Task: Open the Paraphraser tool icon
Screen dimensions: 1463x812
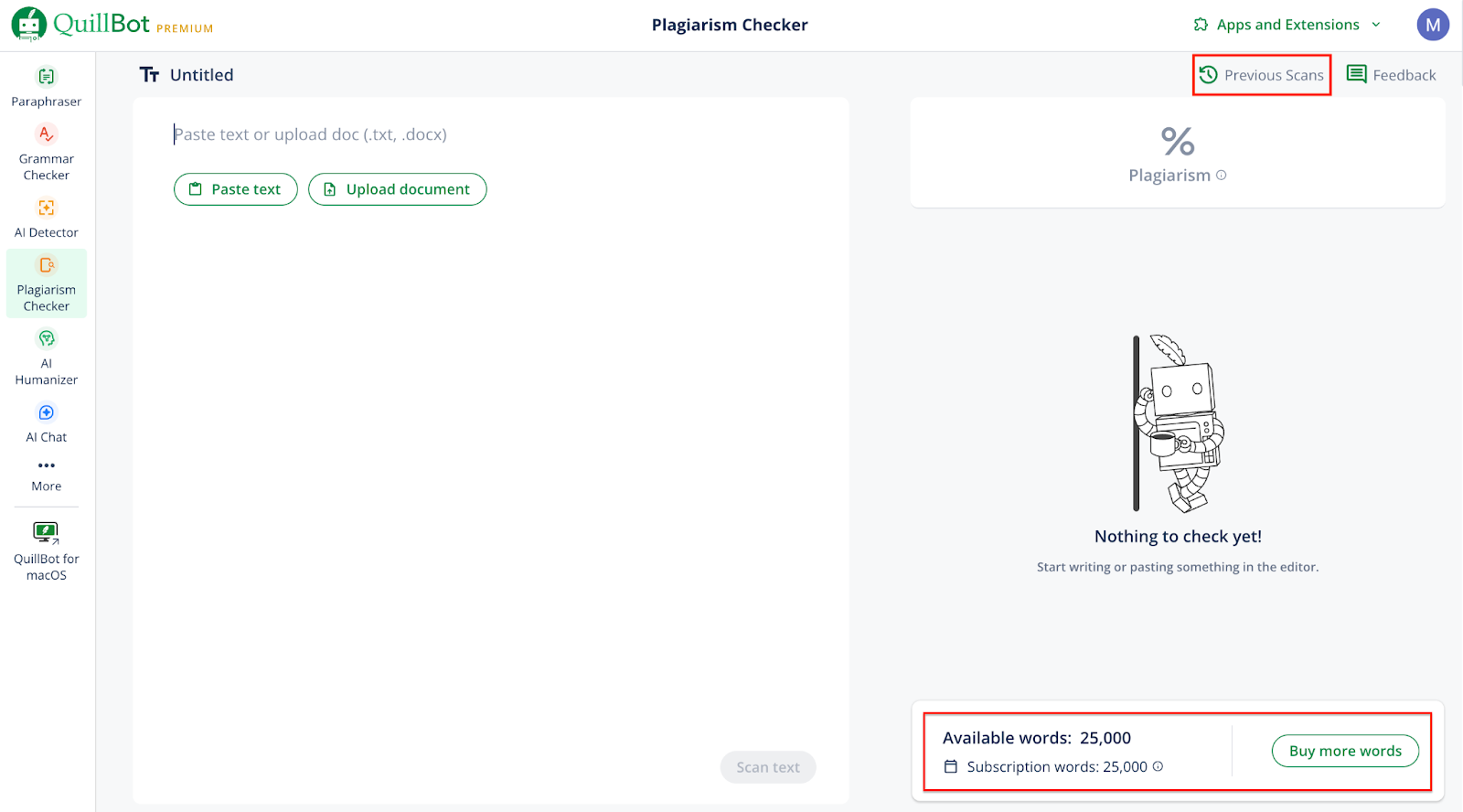Action: pos(46,77)
